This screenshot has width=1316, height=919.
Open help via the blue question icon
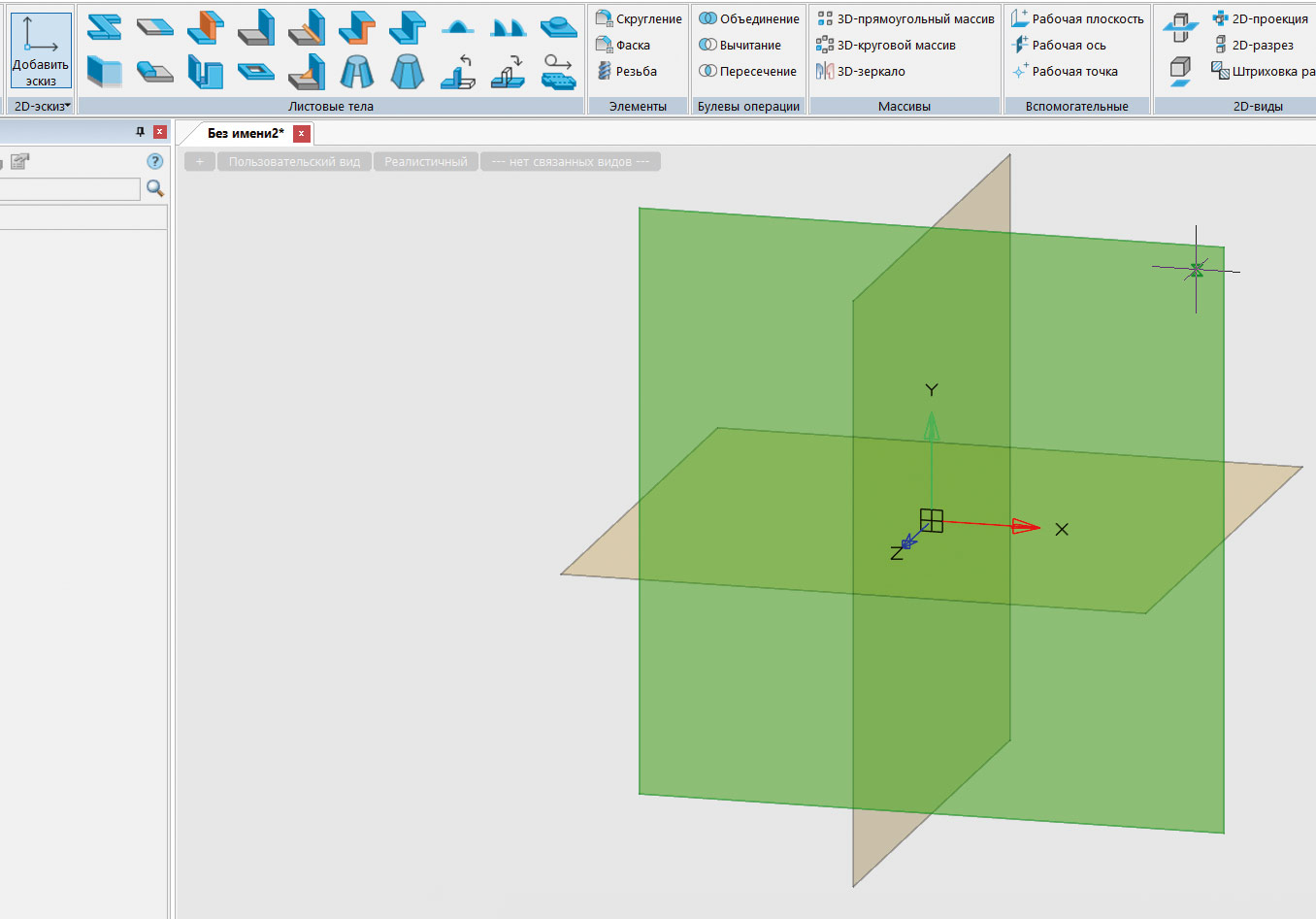(154, 161)
